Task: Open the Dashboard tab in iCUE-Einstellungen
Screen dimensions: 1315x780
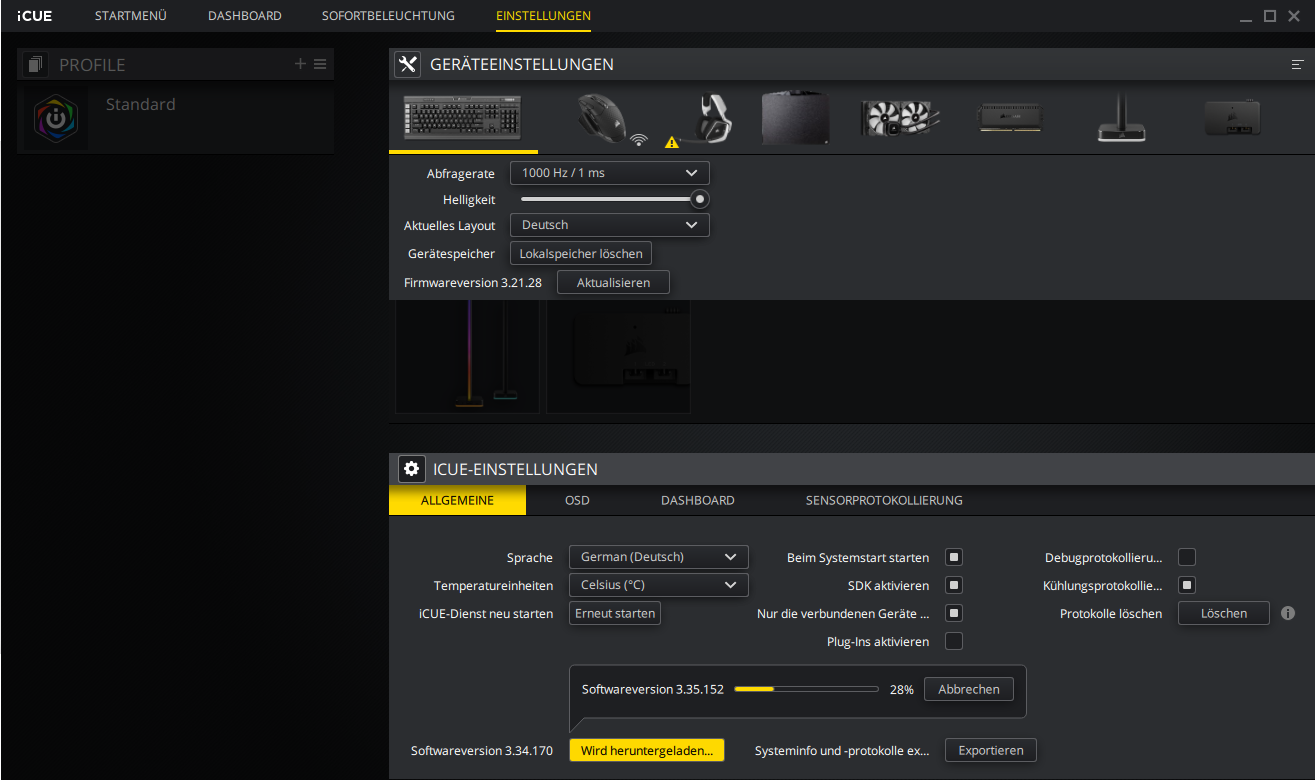Action: coord(698,500)
